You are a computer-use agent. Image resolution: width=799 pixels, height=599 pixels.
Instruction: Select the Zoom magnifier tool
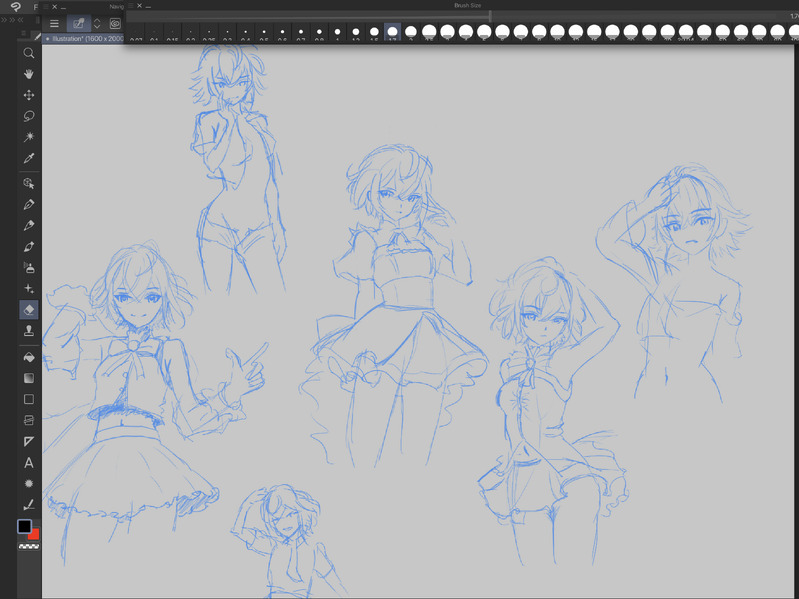pos(29,53)
